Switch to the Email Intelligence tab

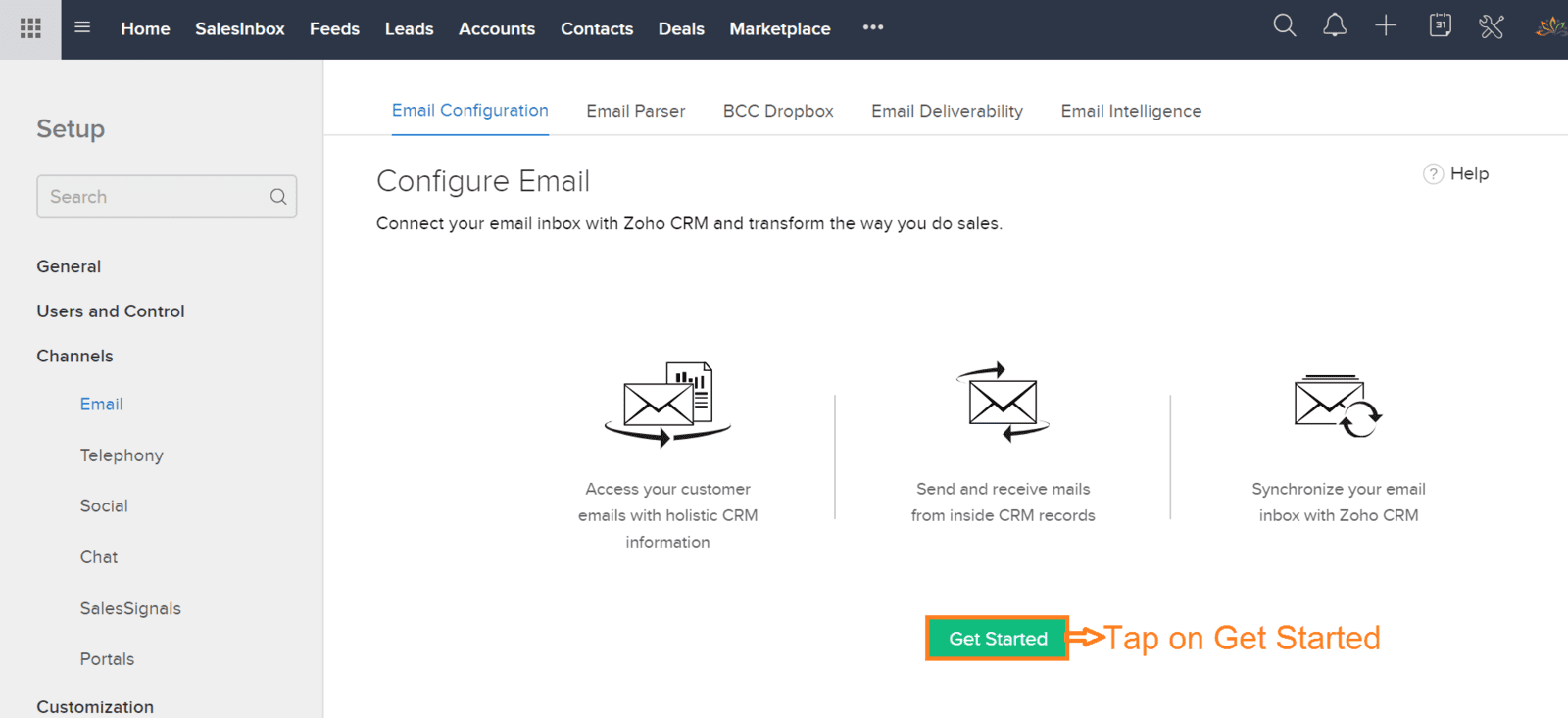click(1131, 112)
